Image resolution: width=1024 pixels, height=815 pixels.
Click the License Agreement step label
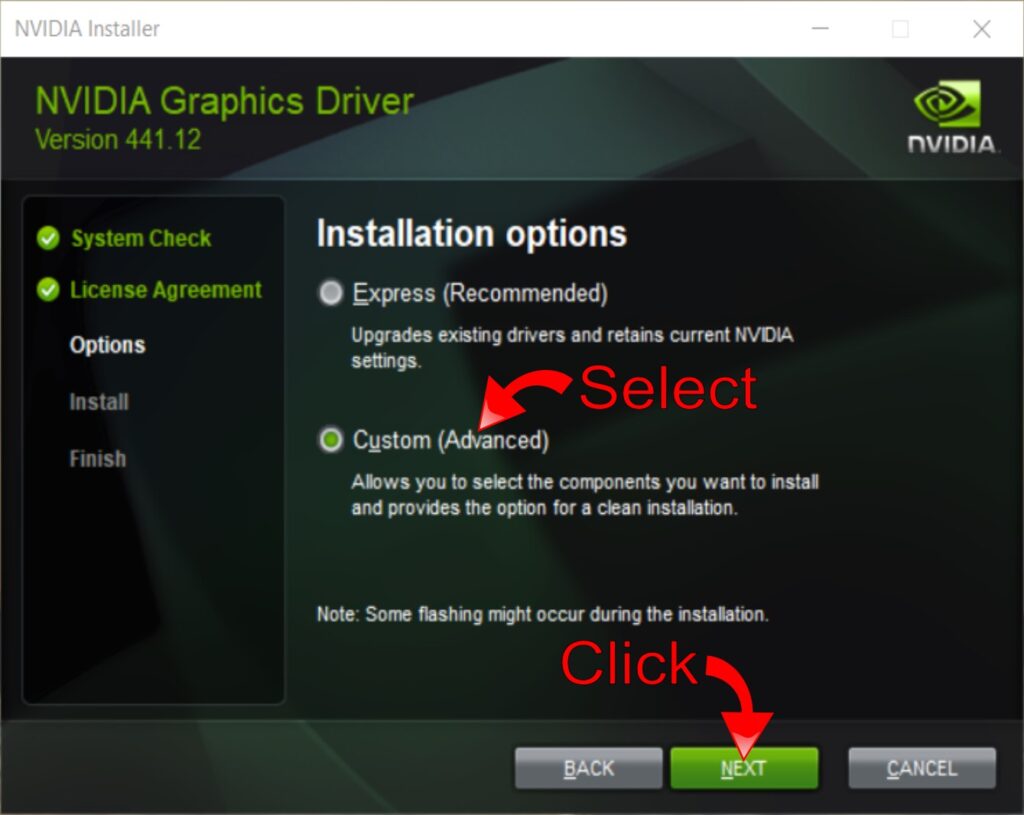(x=165, y=291)
